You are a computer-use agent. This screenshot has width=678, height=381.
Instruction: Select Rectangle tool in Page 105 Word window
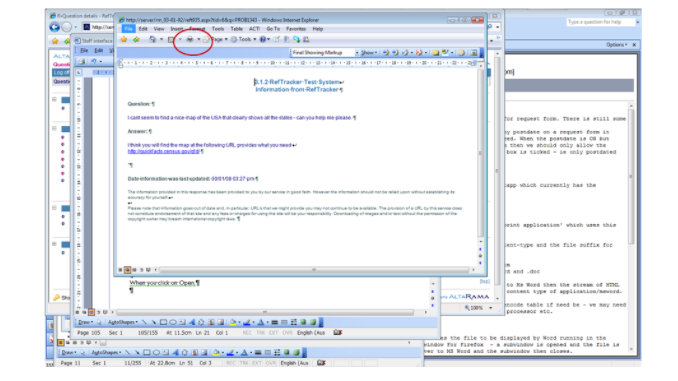(163, 322)
